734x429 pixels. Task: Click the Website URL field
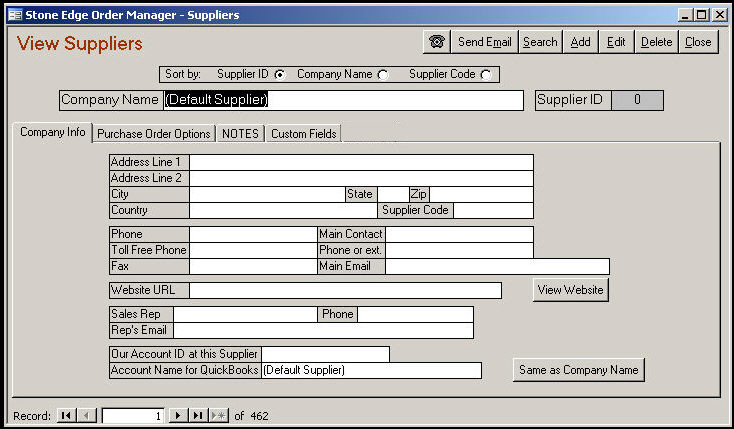tap(345, 290)
